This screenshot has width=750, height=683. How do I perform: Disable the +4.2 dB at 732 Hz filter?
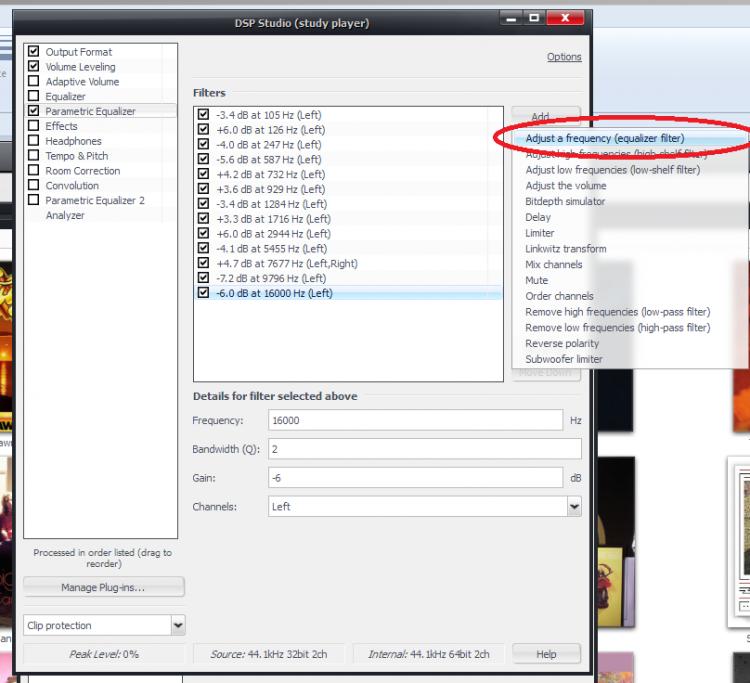pos(203,174)
